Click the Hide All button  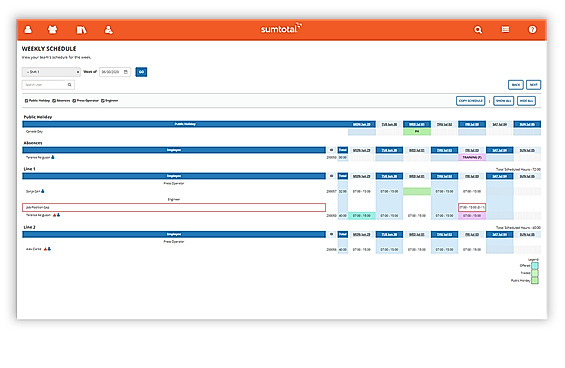pyautogui.click(x=526, y=101)
